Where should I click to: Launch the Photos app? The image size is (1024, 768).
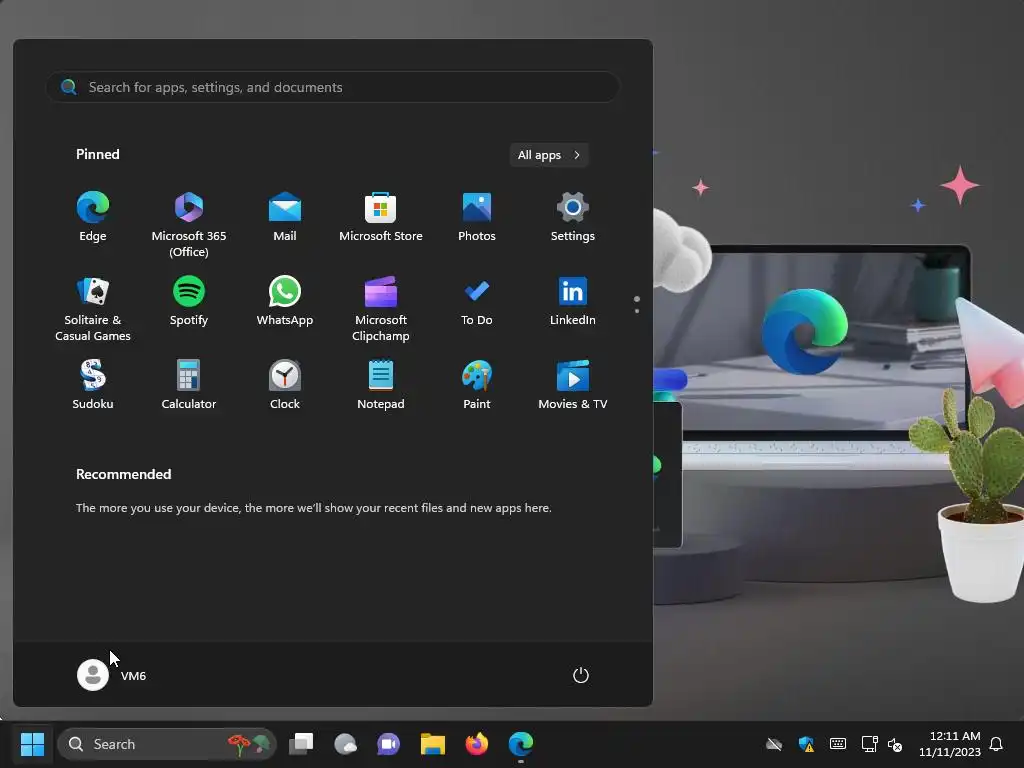pyautogui.click(x=477, y=217)
